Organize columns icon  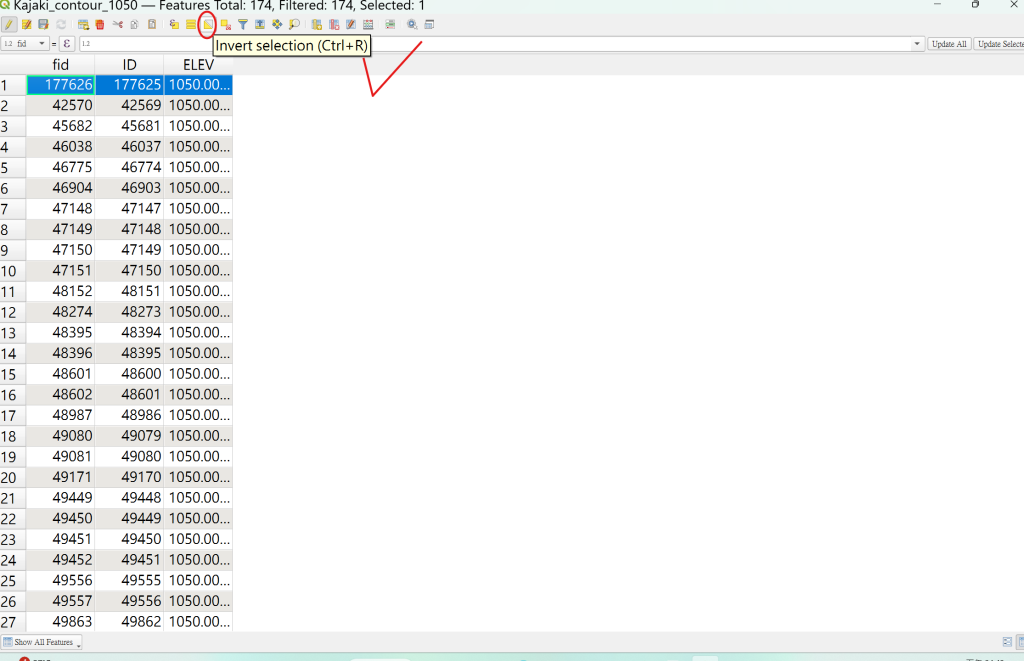tap(351, 25)
